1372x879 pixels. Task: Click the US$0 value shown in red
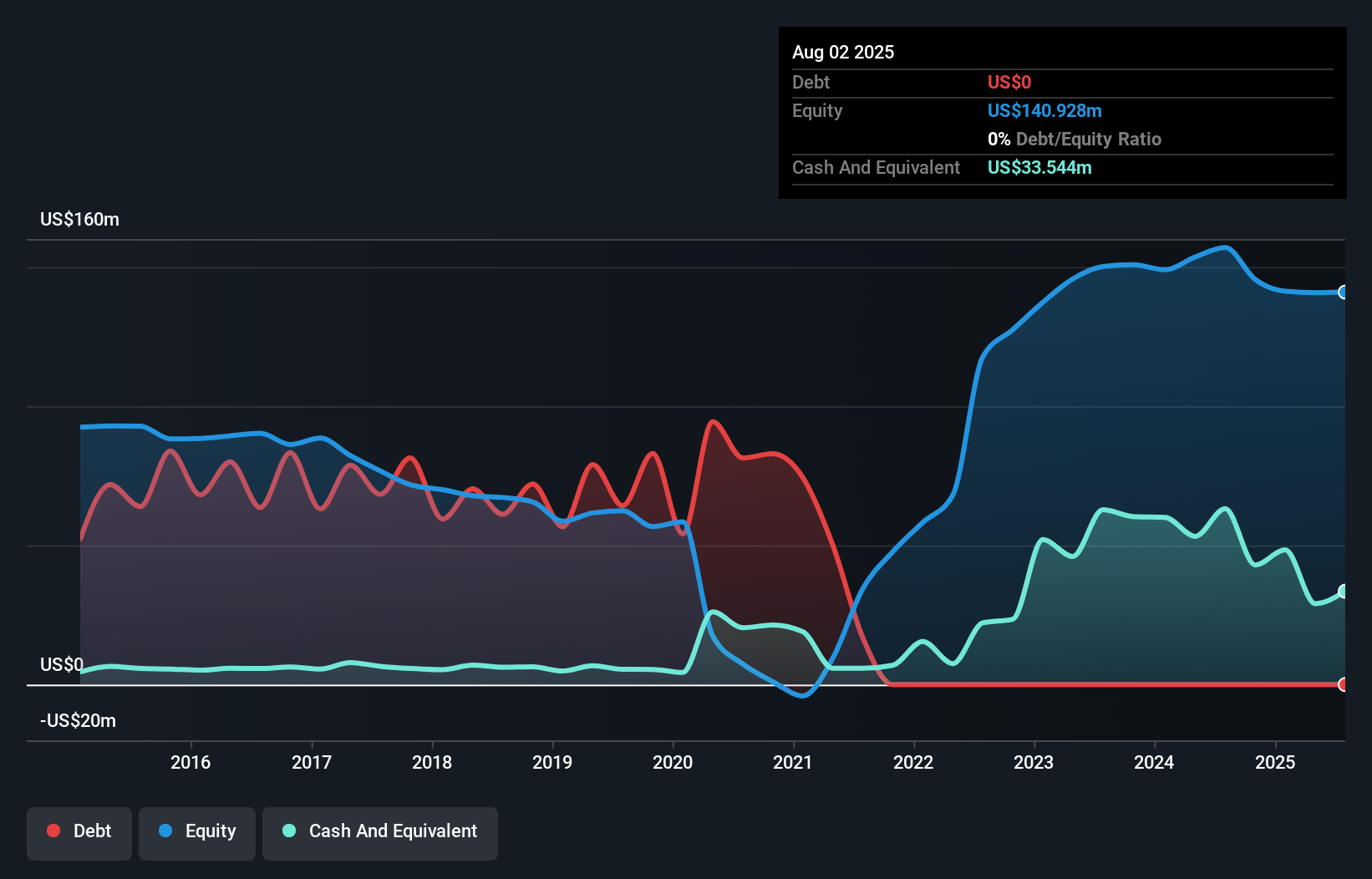1009,82
